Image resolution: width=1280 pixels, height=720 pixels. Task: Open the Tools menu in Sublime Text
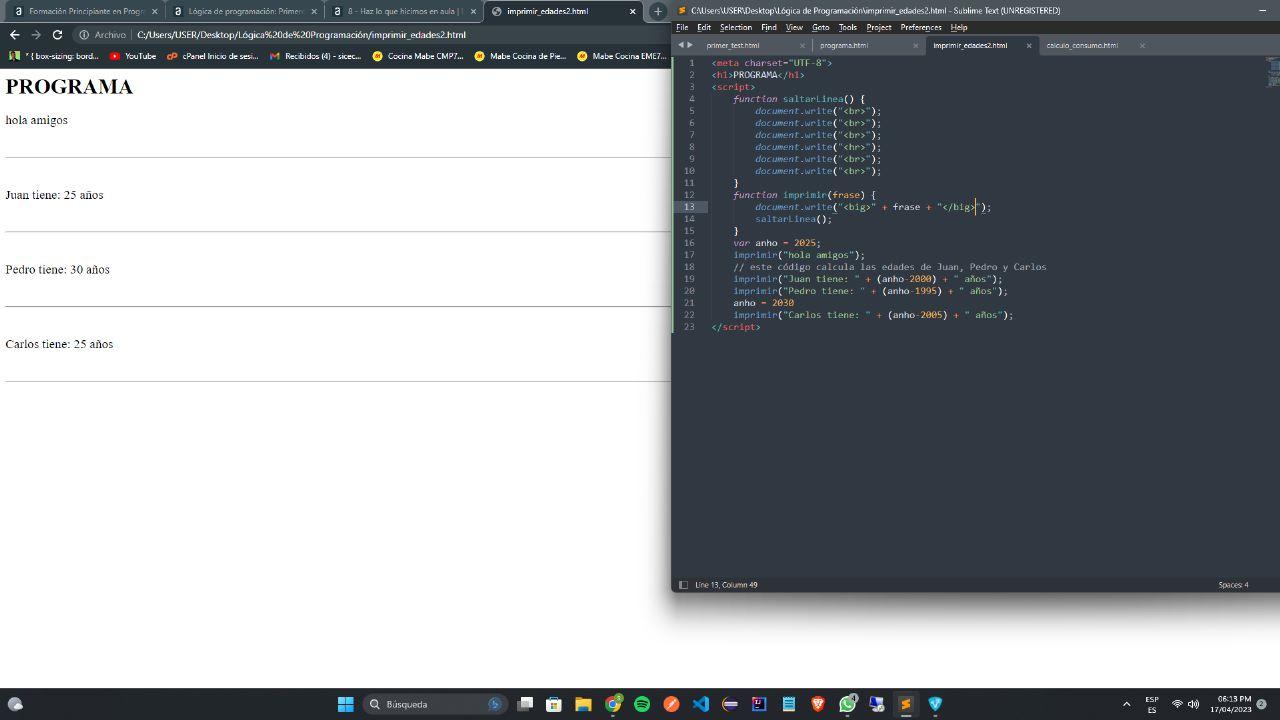click(x=847, y=27)
